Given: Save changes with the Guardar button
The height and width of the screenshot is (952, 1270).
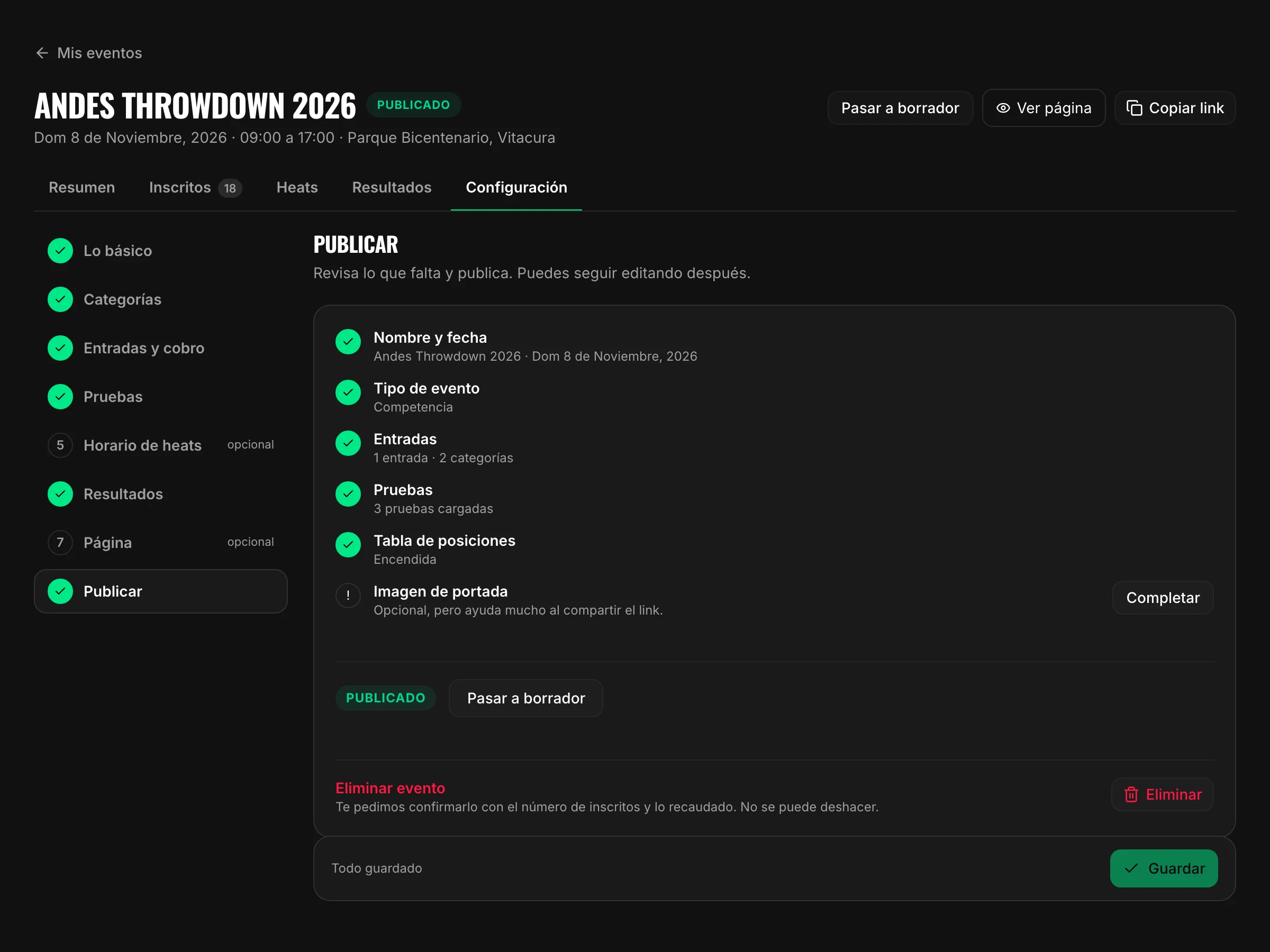Looking at the screenshot, I should point(1164,868).
